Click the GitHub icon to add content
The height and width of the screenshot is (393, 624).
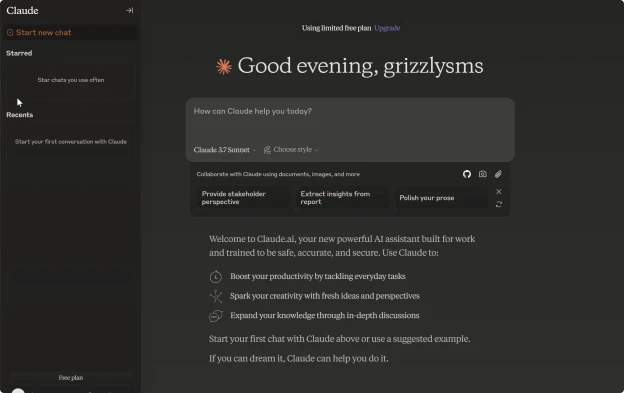coord(467,174)
